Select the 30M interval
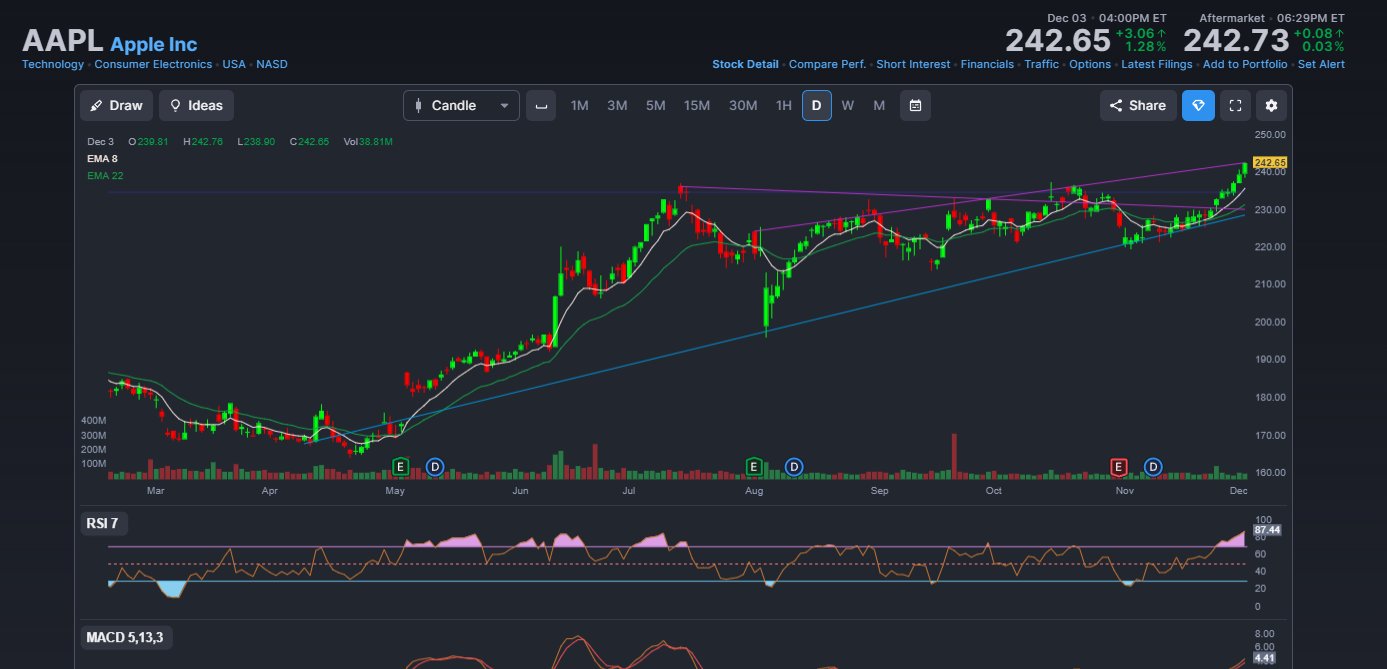The height and width of the screenshot is (669, 1387). 743,105
